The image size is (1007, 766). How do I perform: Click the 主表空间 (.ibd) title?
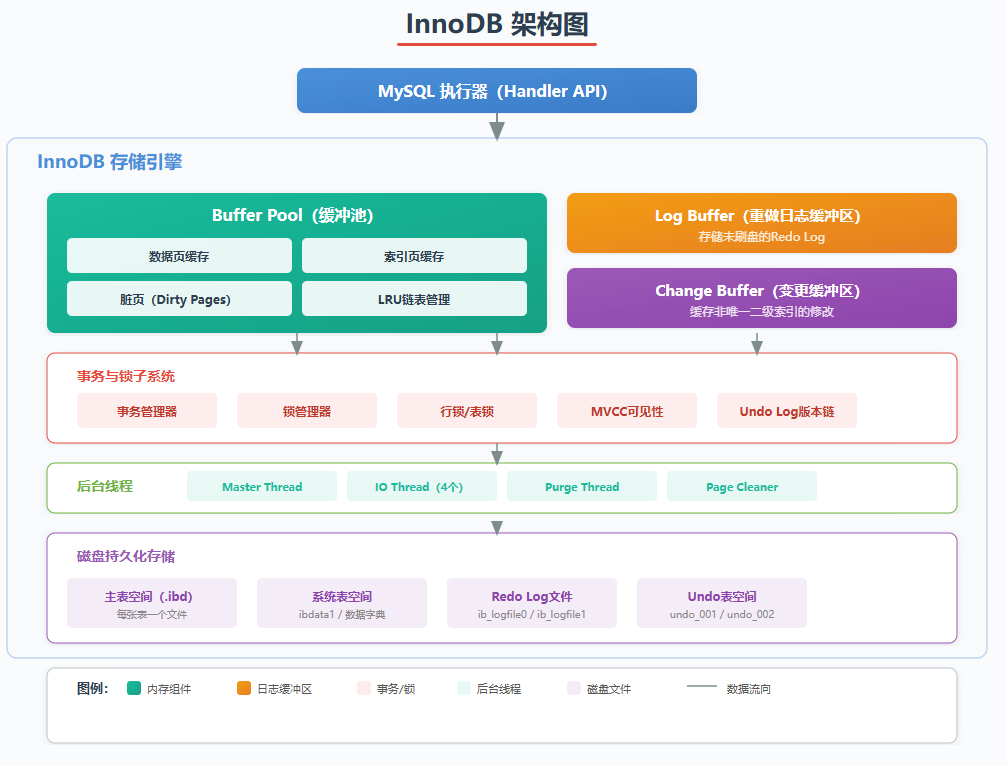click(149, 596)
